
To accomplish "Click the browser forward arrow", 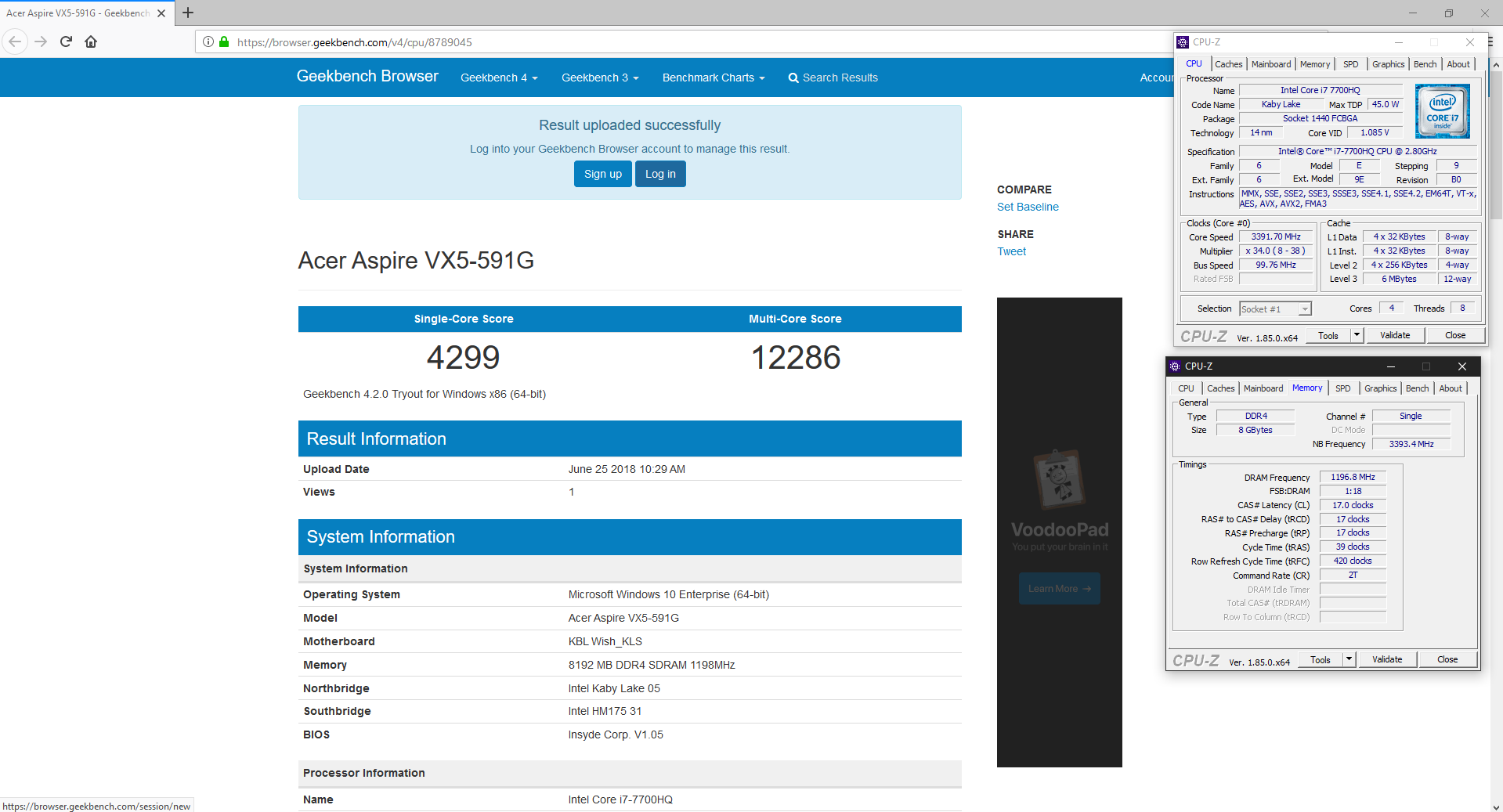I will [41, 42].
